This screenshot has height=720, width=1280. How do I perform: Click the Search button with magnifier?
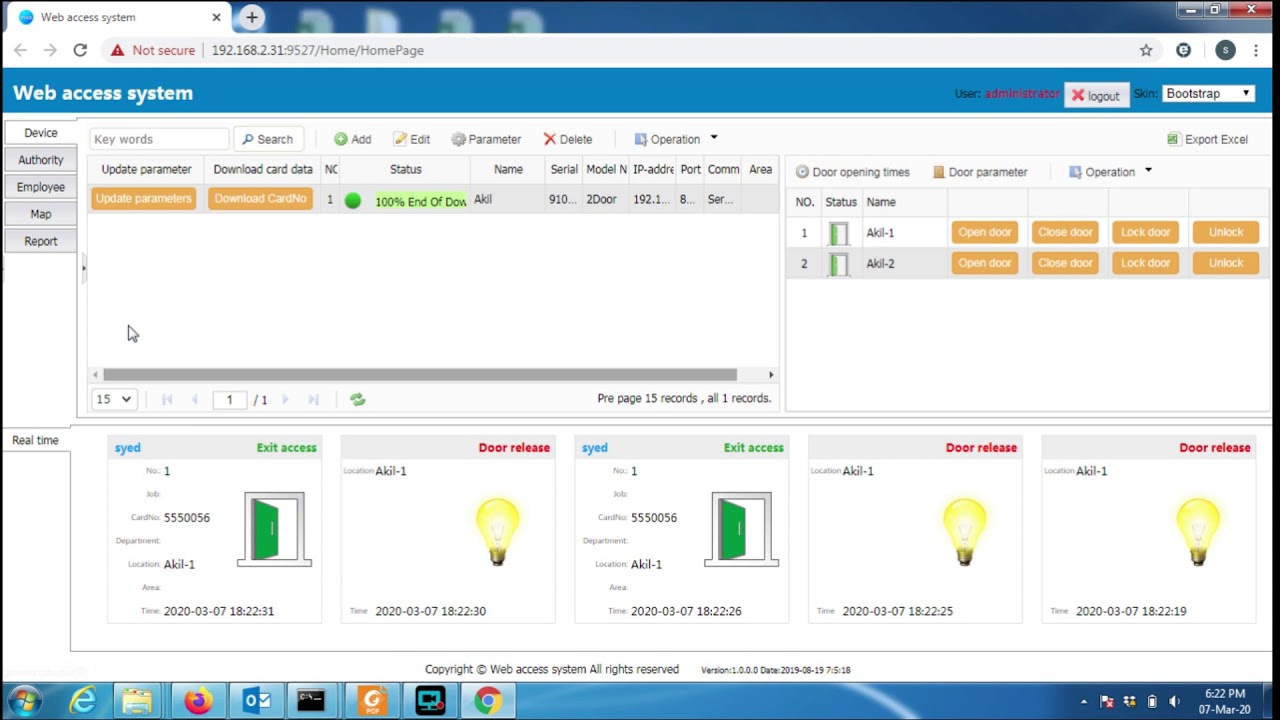pos(267,139)
